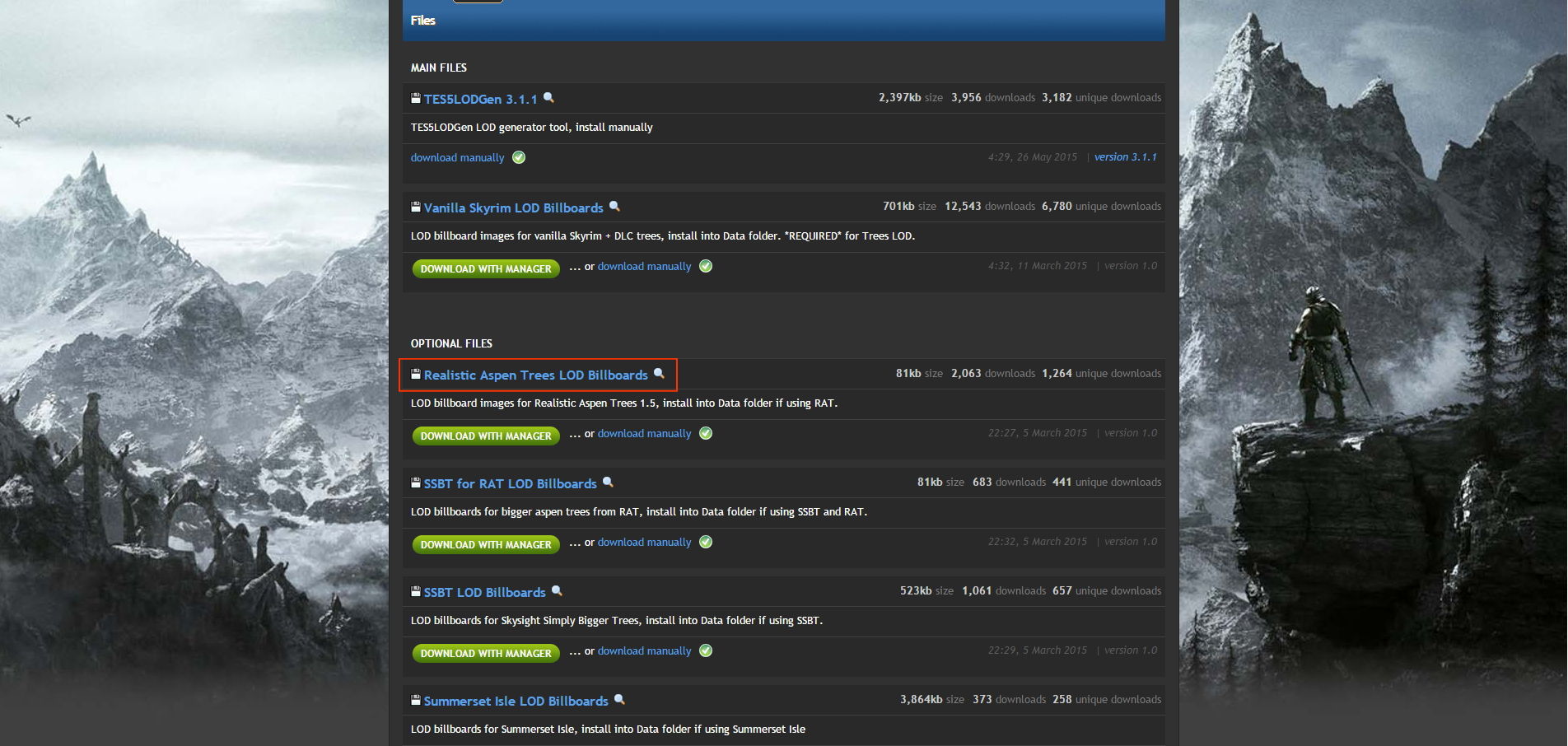Viewport: 1568px width, 746px height.
Task: Click the file icon beside SSBT LOD Billboards
Action: click(x=416, y=591)
